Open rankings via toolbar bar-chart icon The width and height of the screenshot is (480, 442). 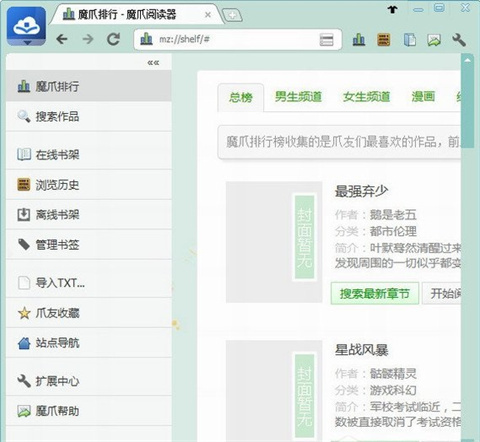coord(359,40)
